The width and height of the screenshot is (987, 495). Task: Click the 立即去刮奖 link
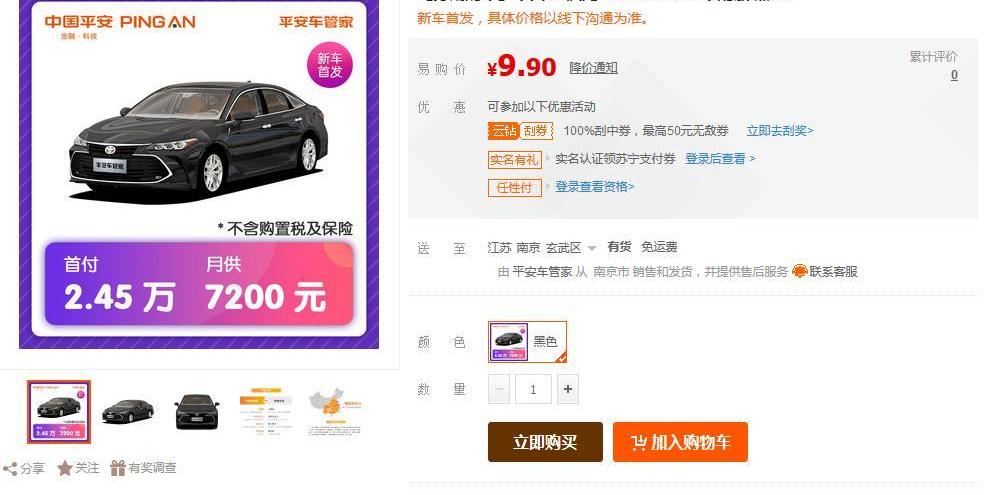pyautogui.click(x=779, y=131)
